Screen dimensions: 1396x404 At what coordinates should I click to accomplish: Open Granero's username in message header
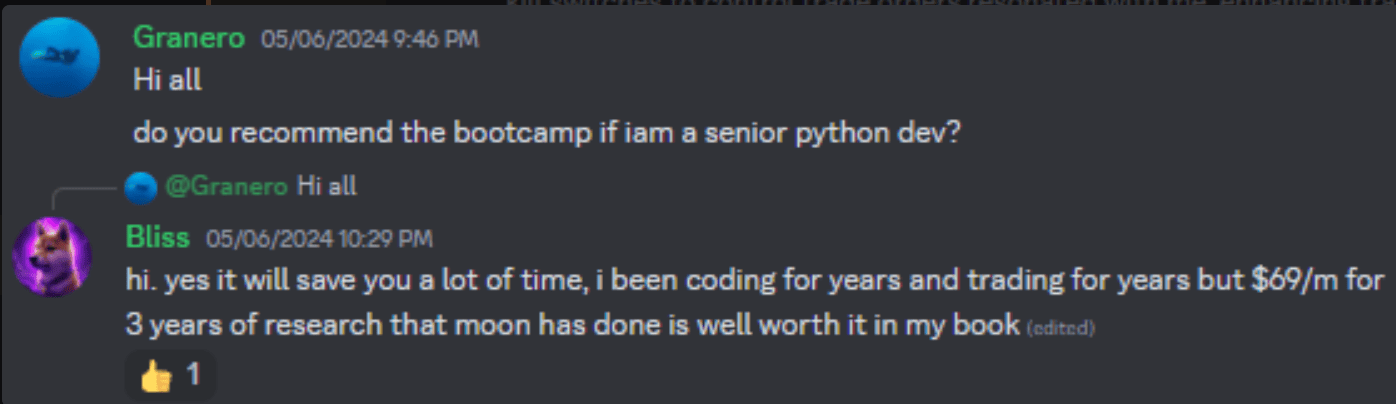pyautogui.click(x=189, y=39)
